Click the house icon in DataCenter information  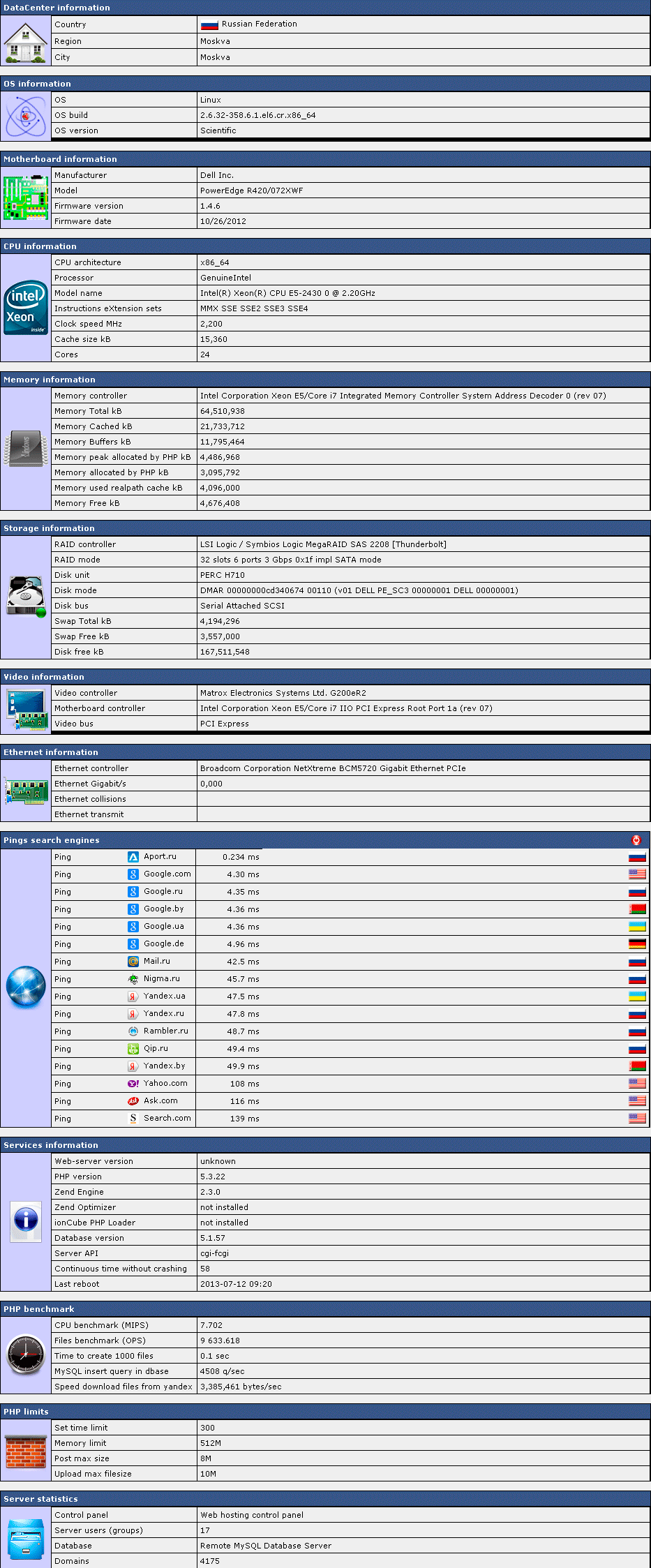pos(26,42)
